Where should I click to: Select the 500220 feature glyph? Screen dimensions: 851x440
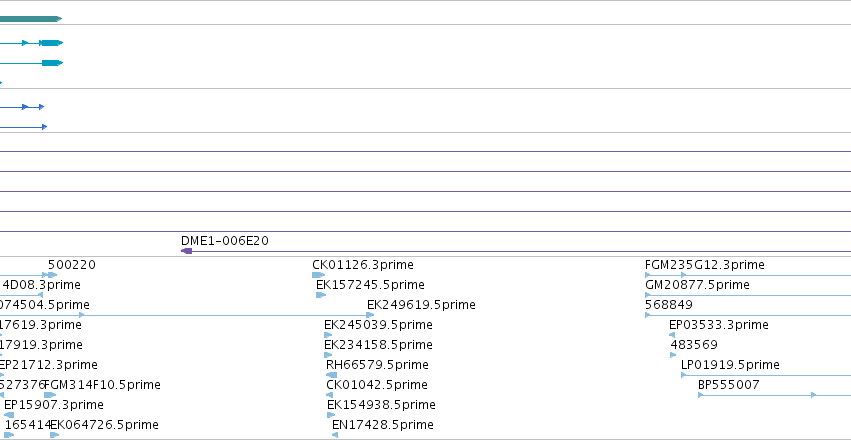click(52, 275)
